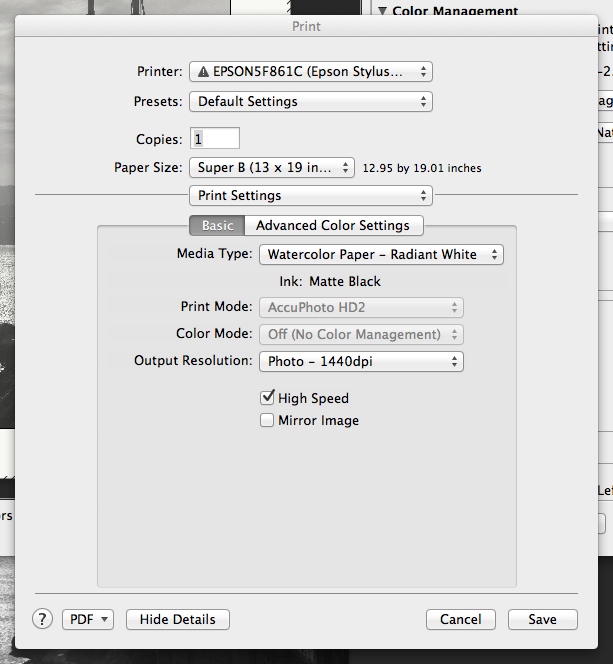Enable or disable the High Speed checkbox
613x664 pixels.
pyautogui.click(x=267, y=398)
